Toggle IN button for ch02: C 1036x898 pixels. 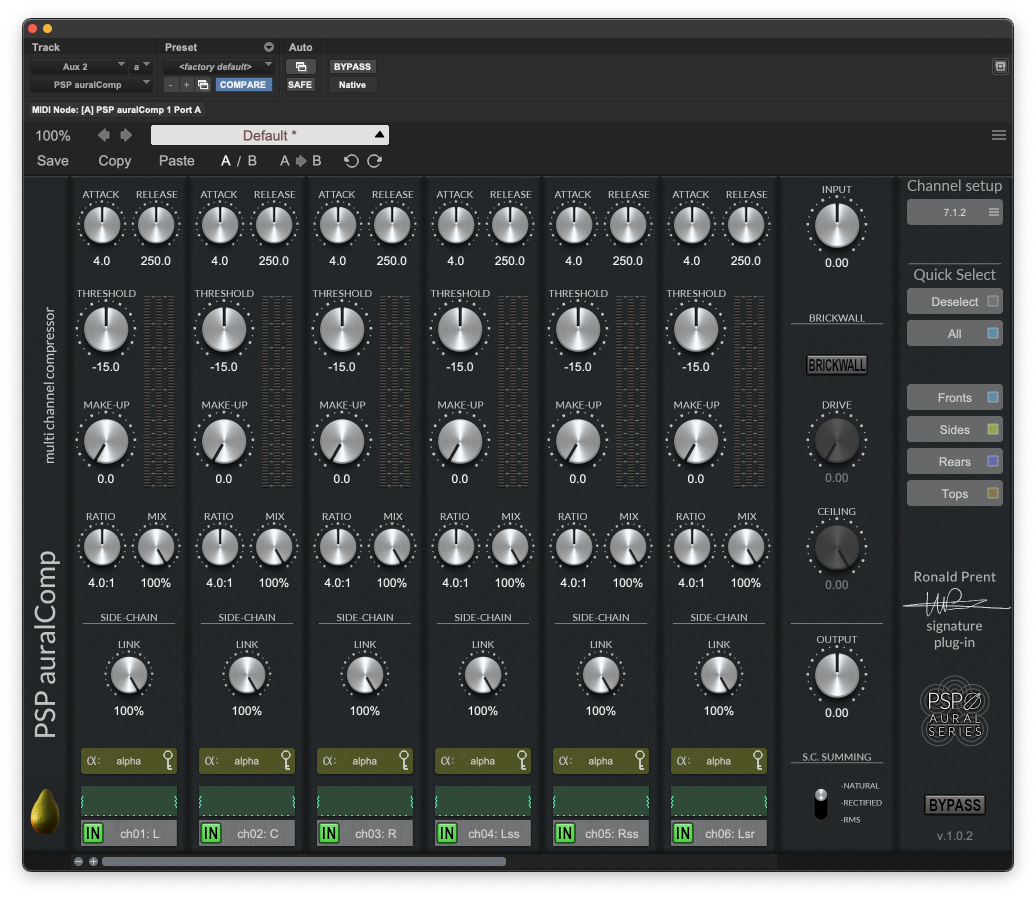point(211,833)
